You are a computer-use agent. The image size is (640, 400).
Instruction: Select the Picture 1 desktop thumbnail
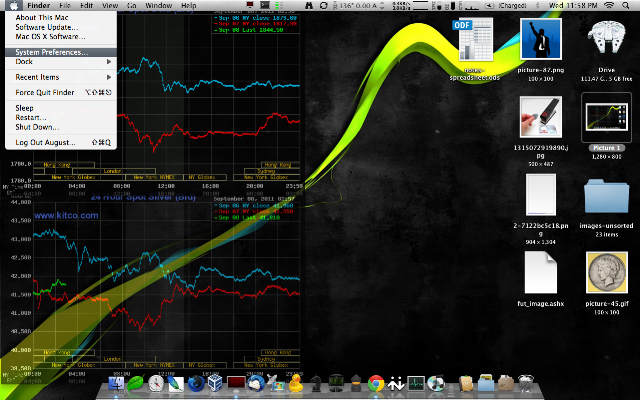click(x=607, y=118)
